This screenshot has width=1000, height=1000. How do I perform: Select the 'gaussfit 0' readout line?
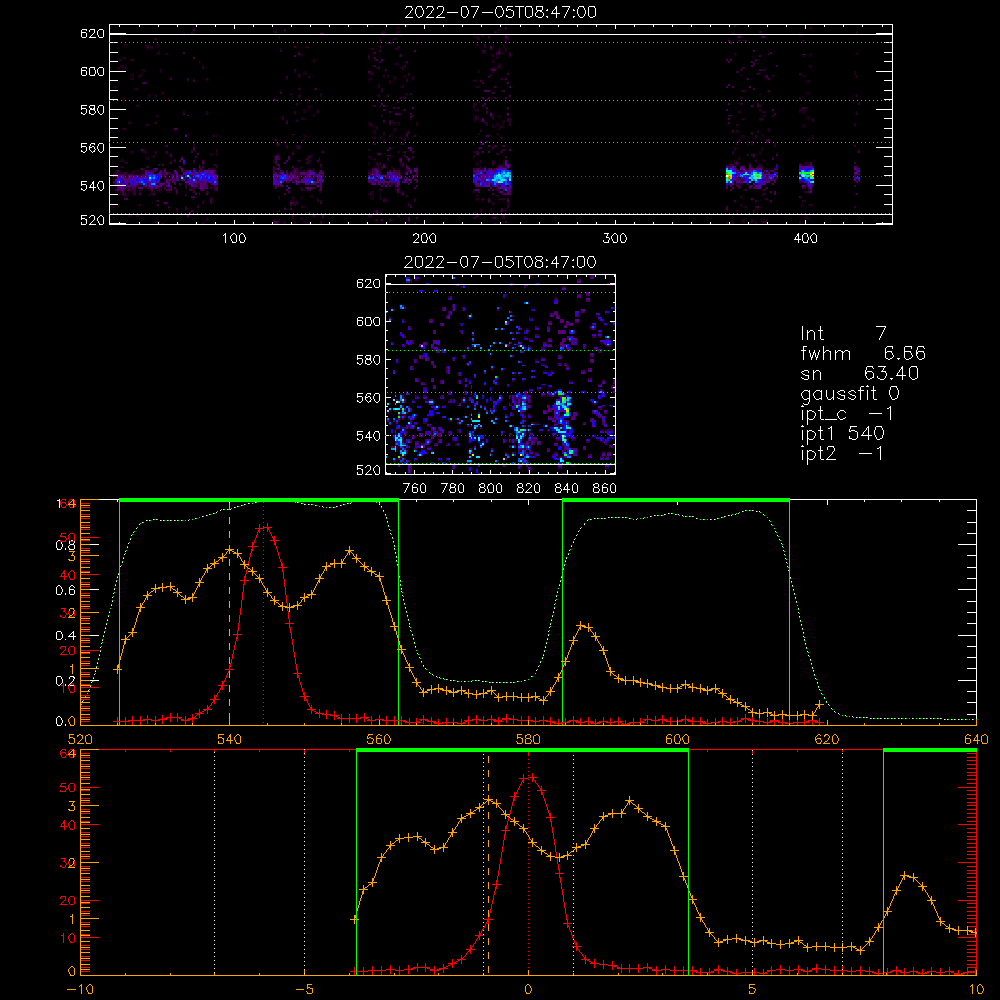(x=850, y=393)
